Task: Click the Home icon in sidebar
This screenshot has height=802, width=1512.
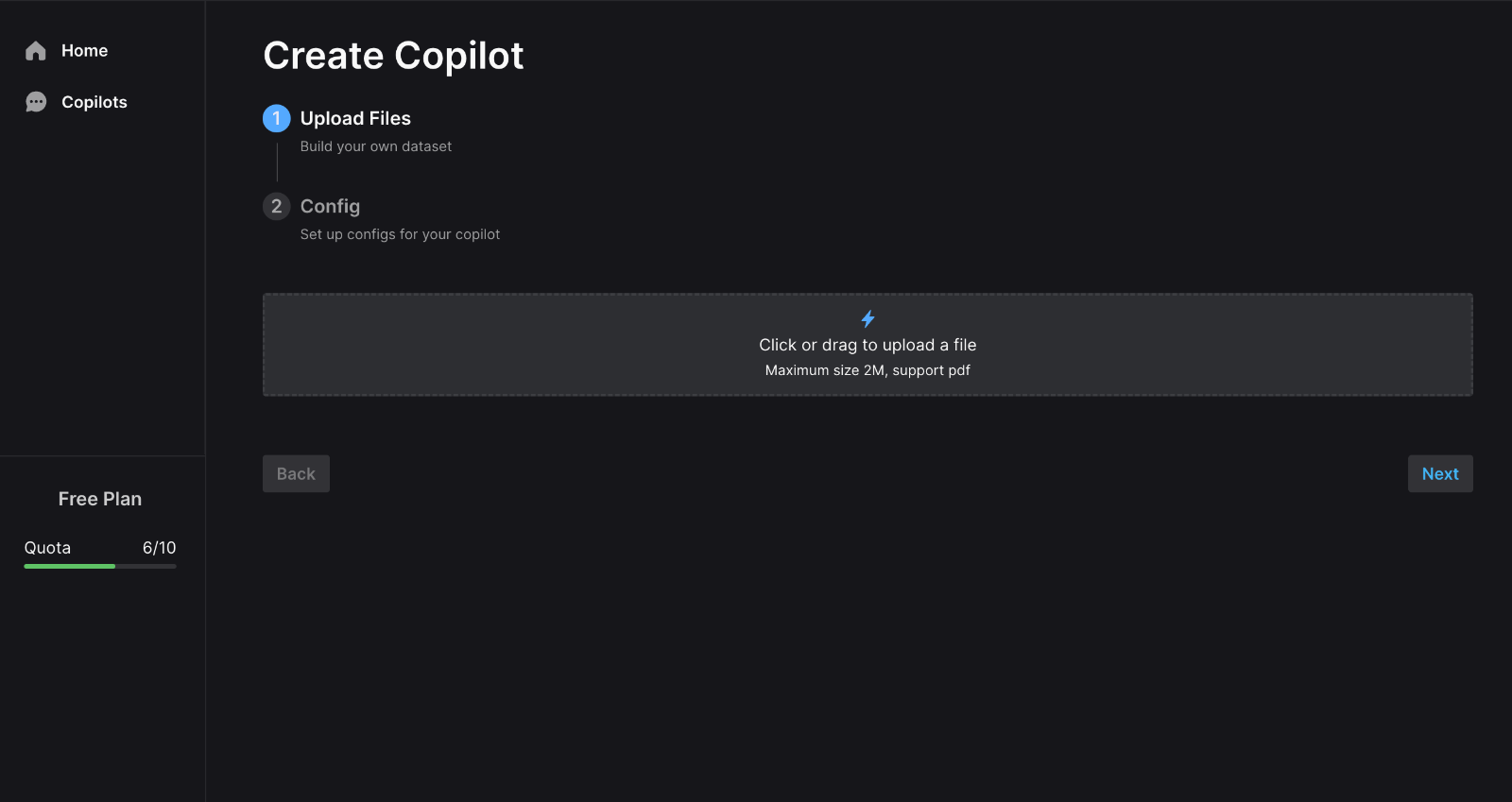Action: [x=36, y=50]
